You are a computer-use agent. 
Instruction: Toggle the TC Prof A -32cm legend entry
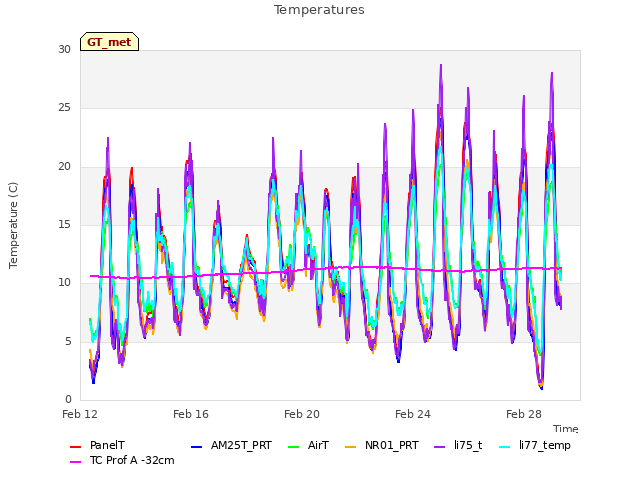pos(122,460)
